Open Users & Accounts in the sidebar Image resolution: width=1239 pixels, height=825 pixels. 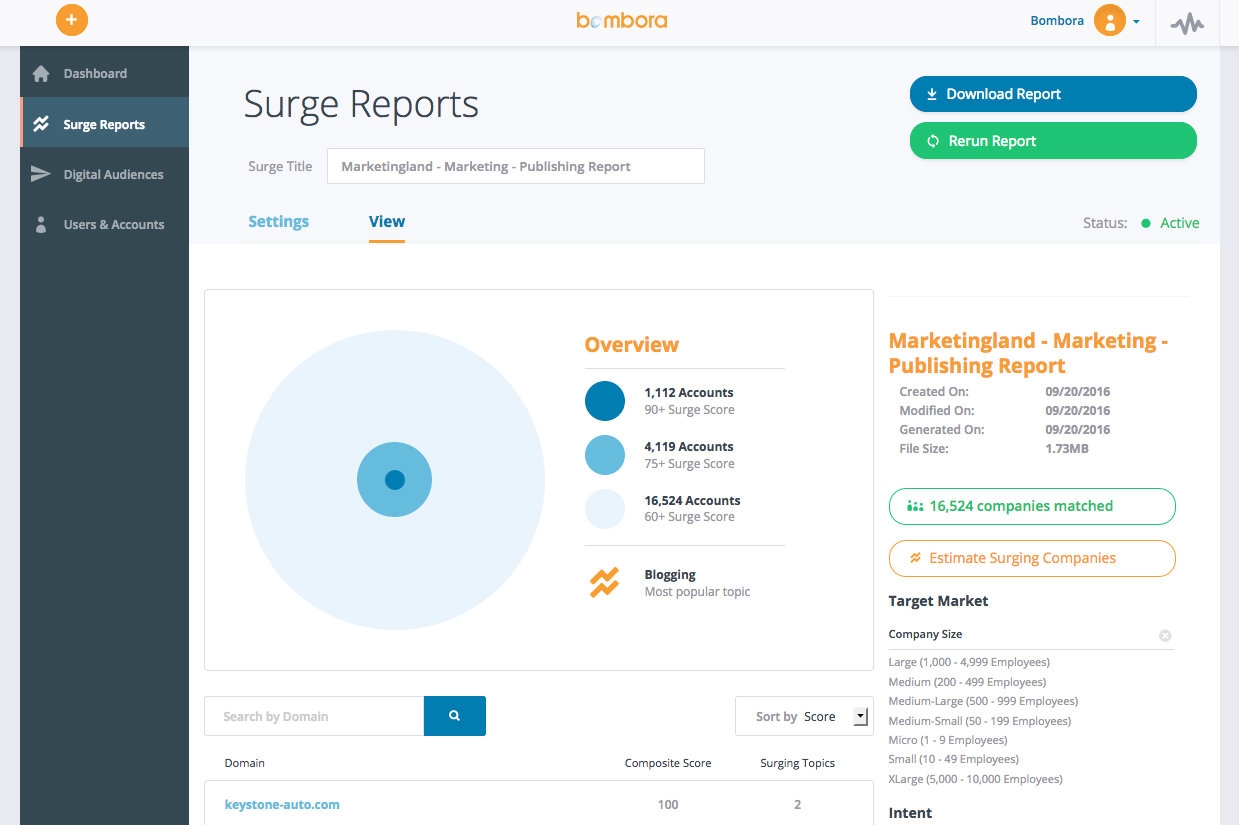coord(104,224)
